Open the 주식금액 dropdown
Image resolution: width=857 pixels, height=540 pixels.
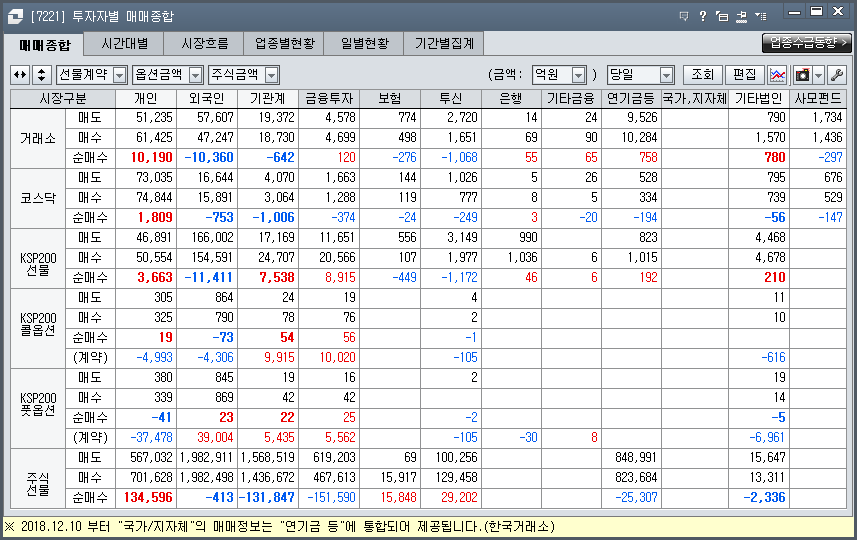pos(272,75)
